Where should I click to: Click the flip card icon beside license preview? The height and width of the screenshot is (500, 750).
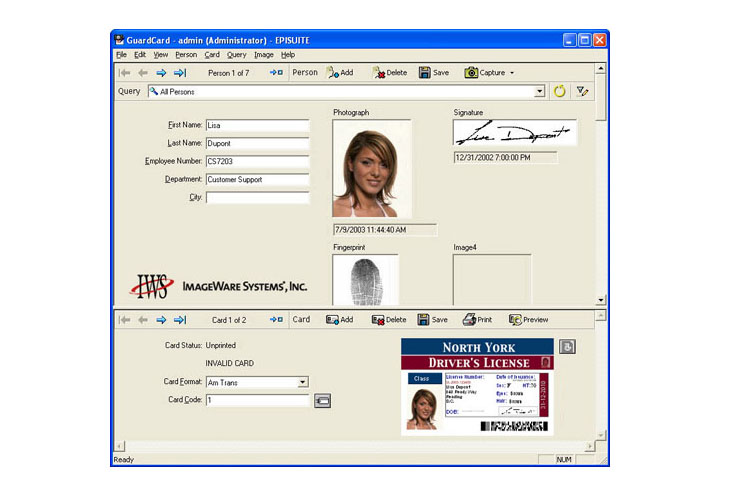tap(567, 346)
